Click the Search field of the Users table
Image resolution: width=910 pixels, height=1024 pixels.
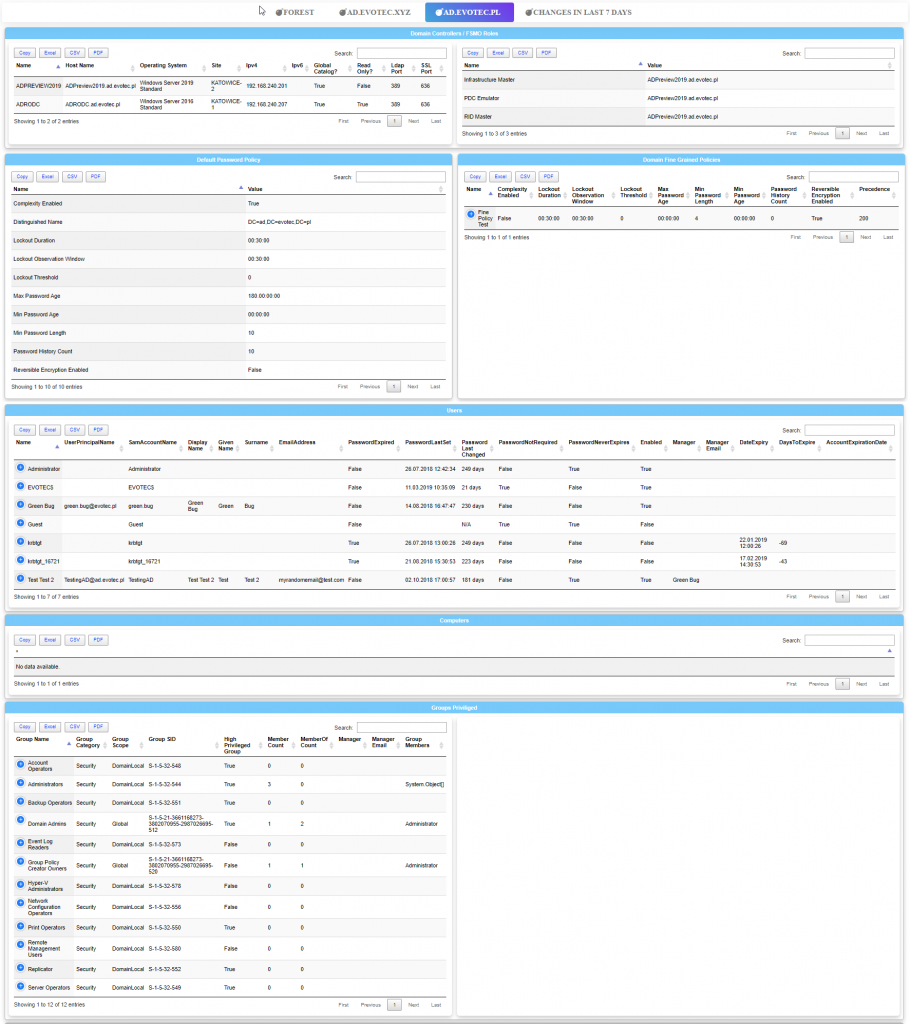coord(848,429)
